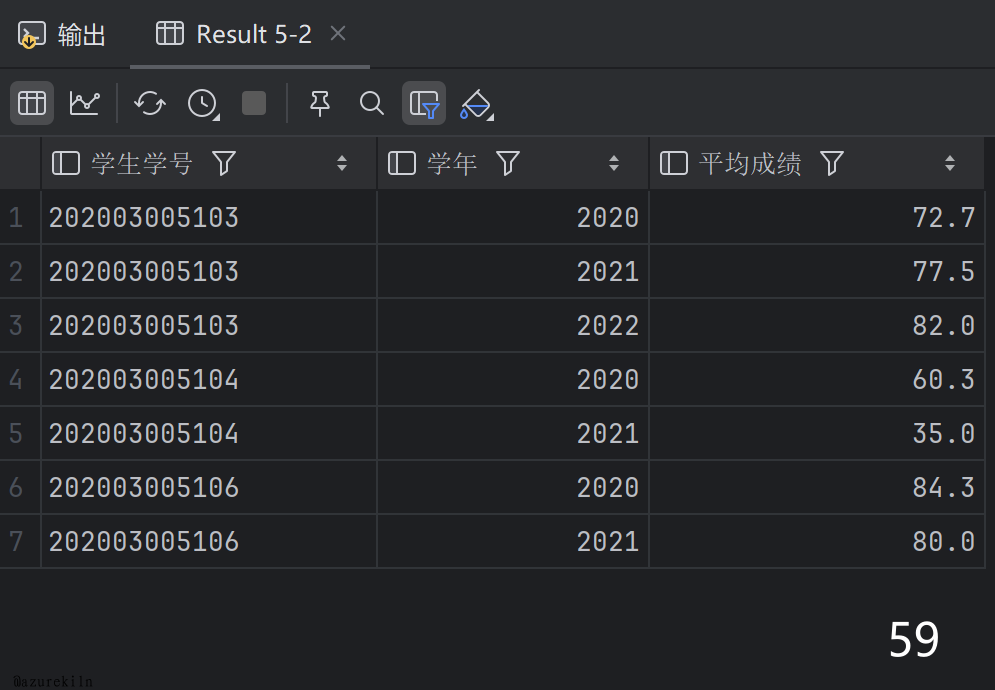The image size is (995, 690).
Task: Open filter for 学年 column
Action: tap(508, 163)
